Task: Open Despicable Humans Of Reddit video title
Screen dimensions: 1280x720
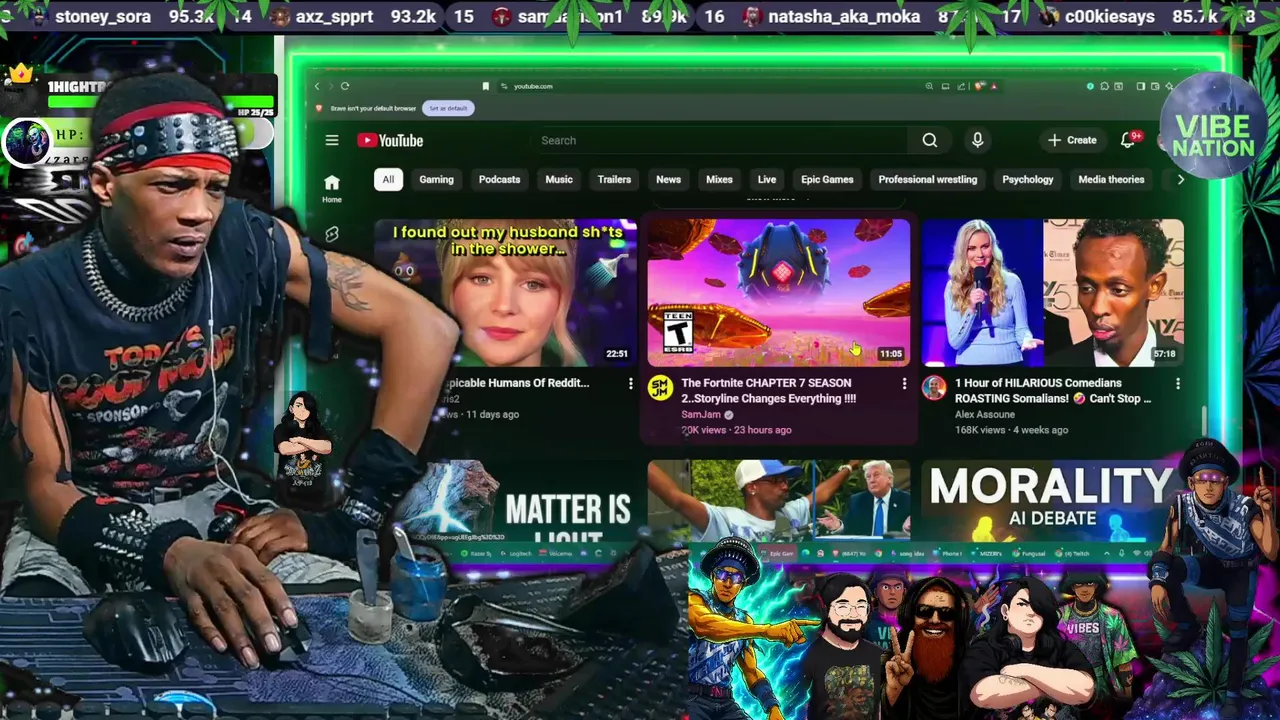Action: [517, 382]
